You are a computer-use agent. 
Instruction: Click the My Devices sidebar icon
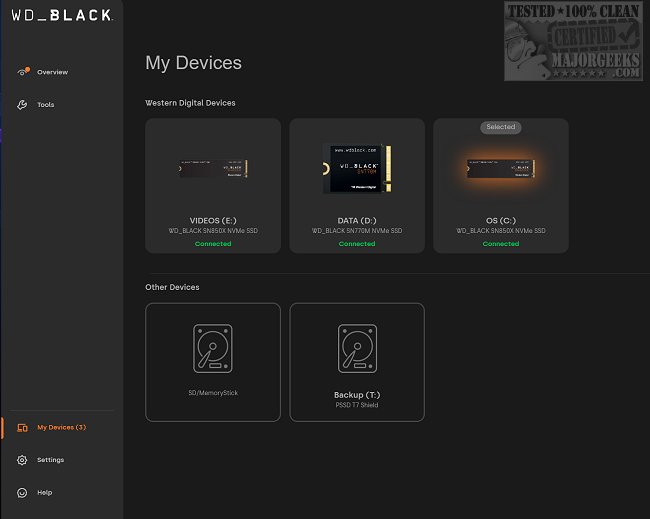pyautogui.click(x=22, y=427)
